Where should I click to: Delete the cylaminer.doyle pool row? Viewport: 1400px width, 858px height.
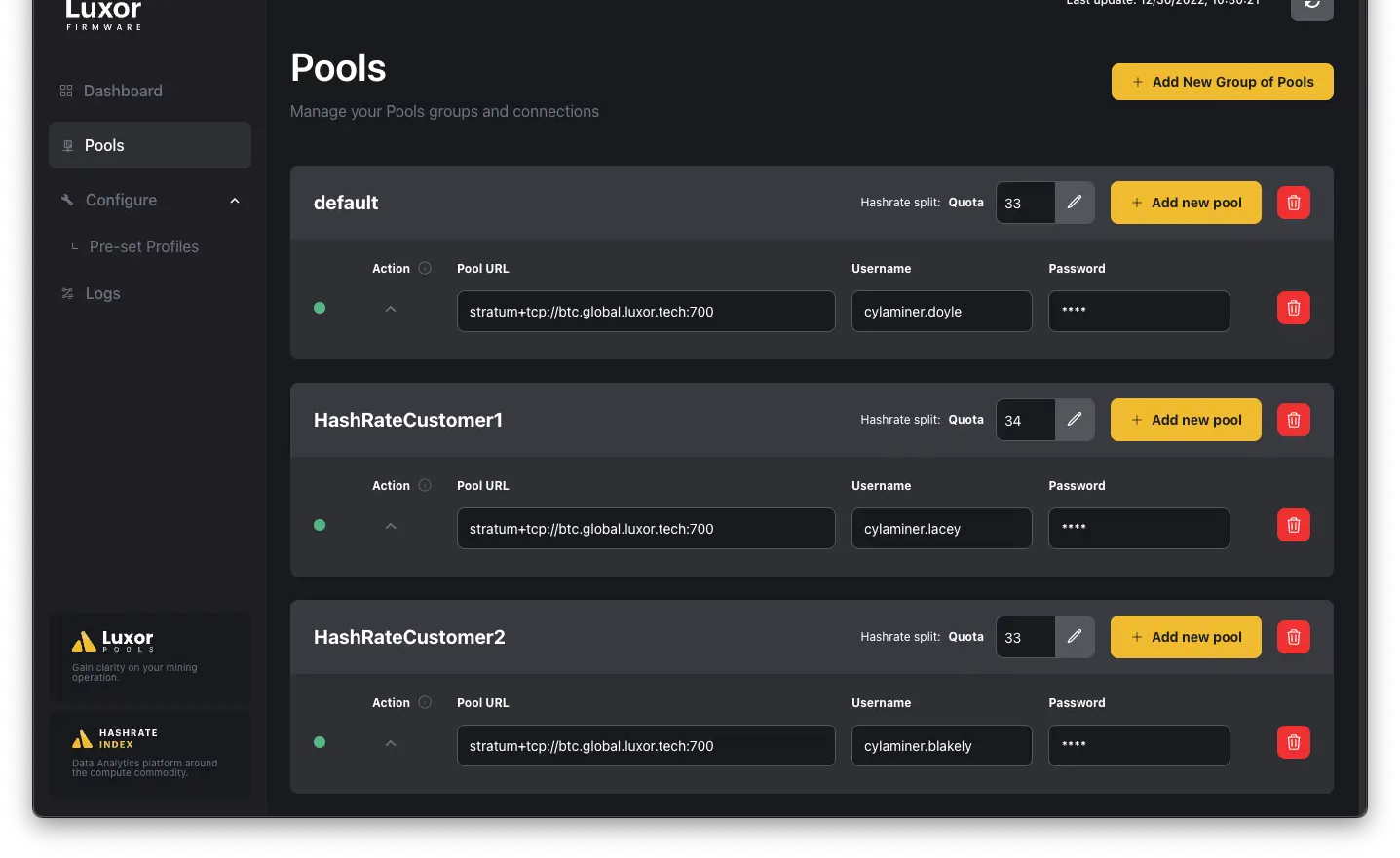1293,309
